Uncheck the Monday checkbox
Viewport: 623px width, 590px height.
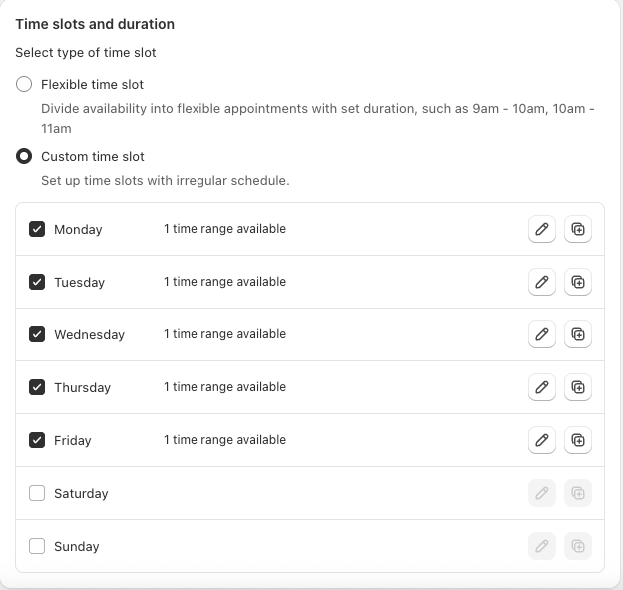click(x=37, y=229)
